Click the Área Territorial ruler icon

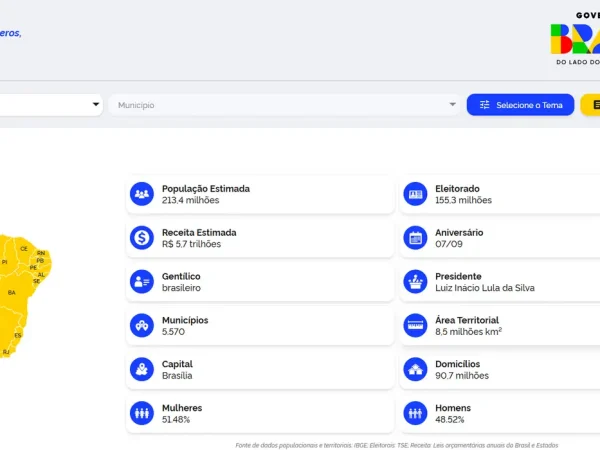pyautogui.click(x=415, y=326)
